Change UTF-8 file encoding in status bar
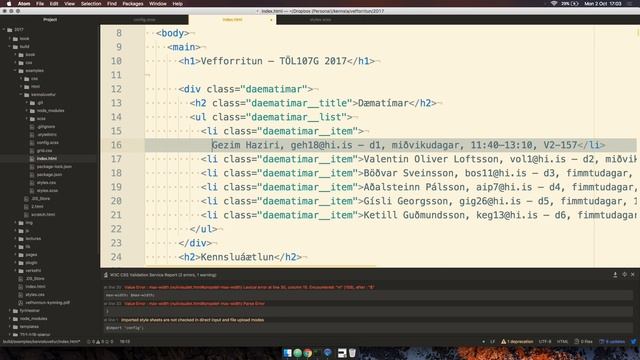 (x=544, y=342)
